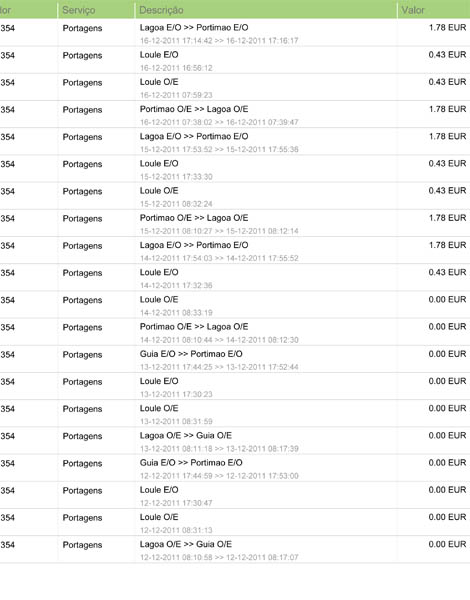Select the Loule E/O row at 14-12-2011 17:32:36

pos(235,277)
